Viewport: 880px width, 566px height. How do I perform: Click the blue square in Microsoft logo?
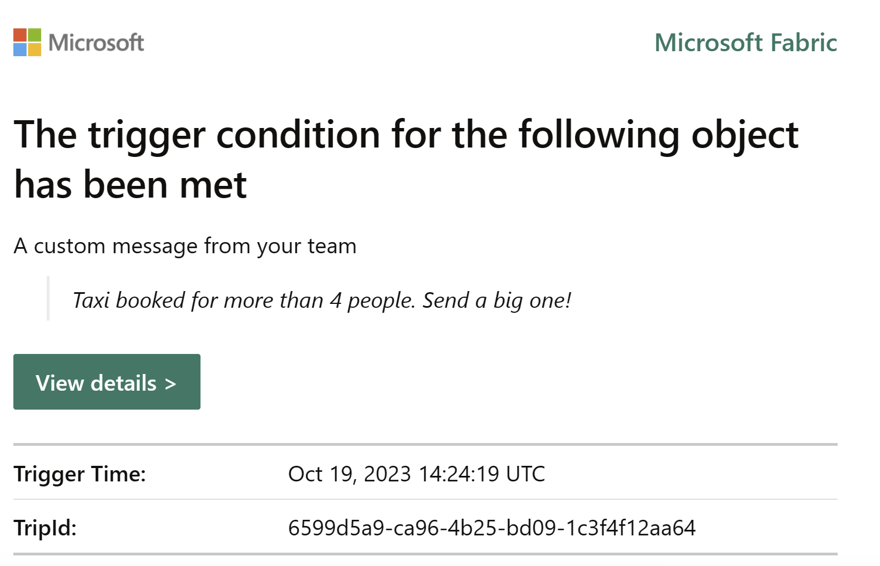20,49
